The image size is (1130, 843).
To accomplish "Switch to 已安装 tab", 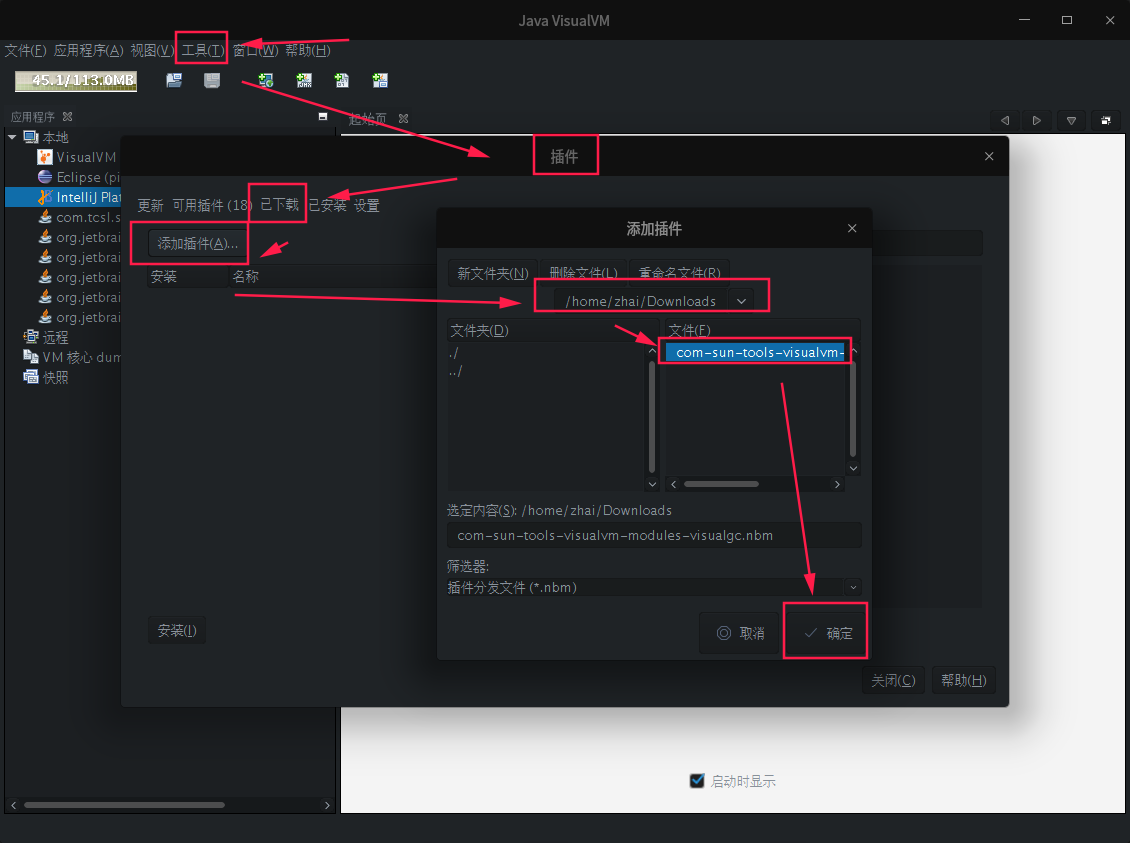I will pyautogui.click(x=327, y=205).
